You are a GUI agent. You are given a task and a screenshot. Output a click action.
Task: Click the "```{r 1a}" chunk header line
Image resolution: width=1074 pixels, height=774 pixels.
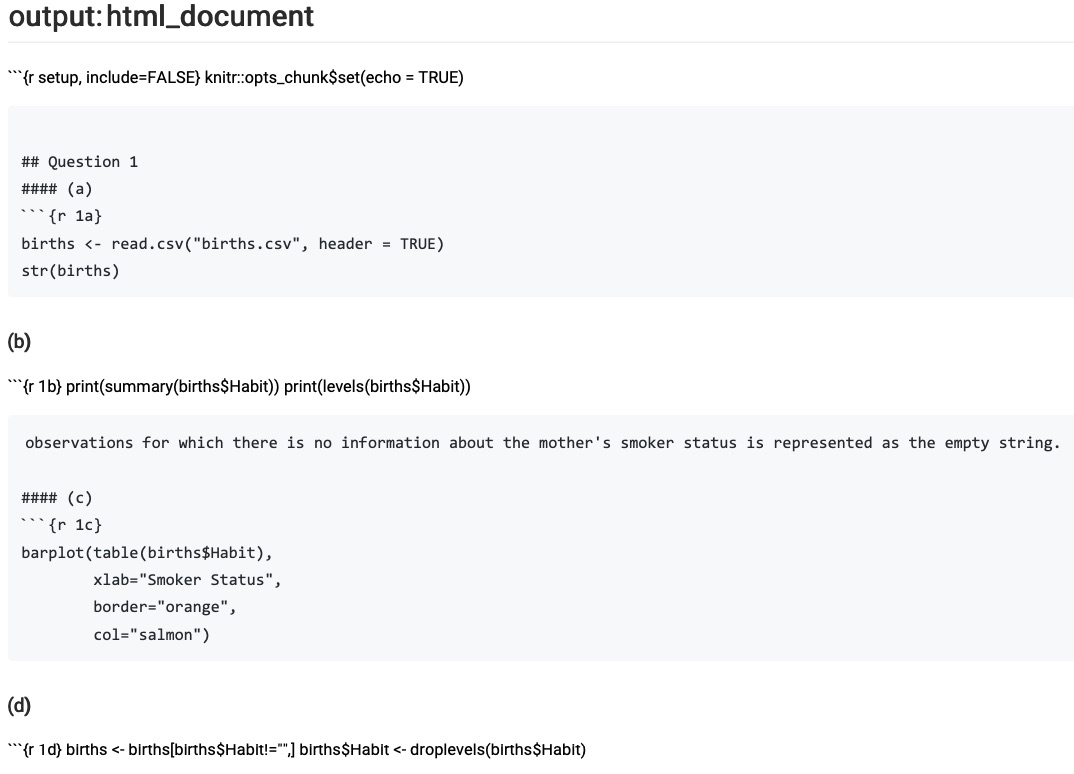click(62, 216)
